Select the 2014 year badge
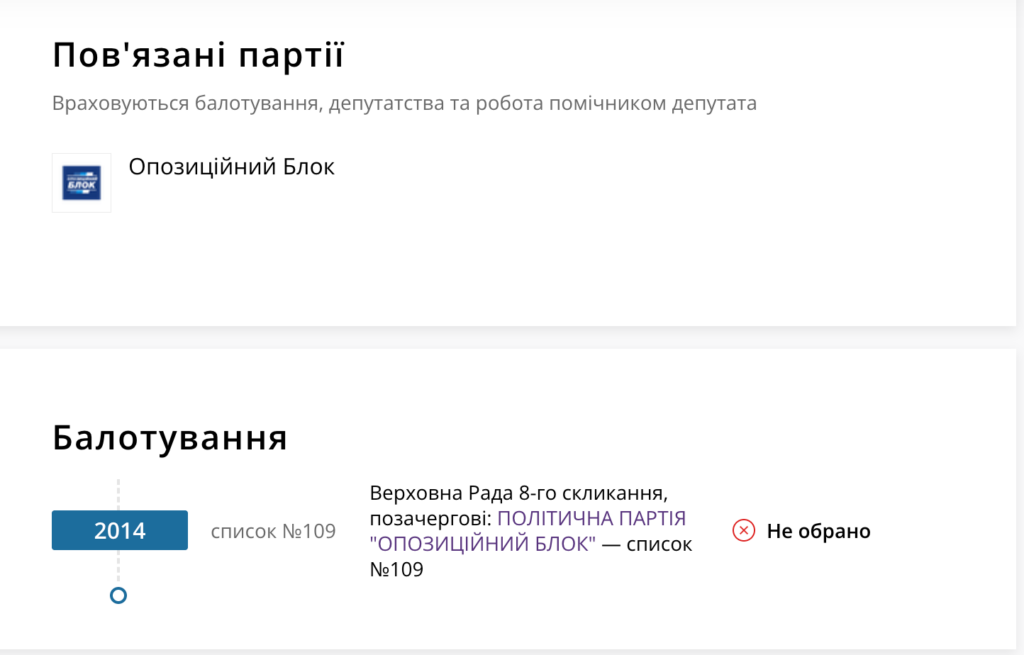This screenshot has width=1024, height=655. pyautogui.click(x=120, y=530)
